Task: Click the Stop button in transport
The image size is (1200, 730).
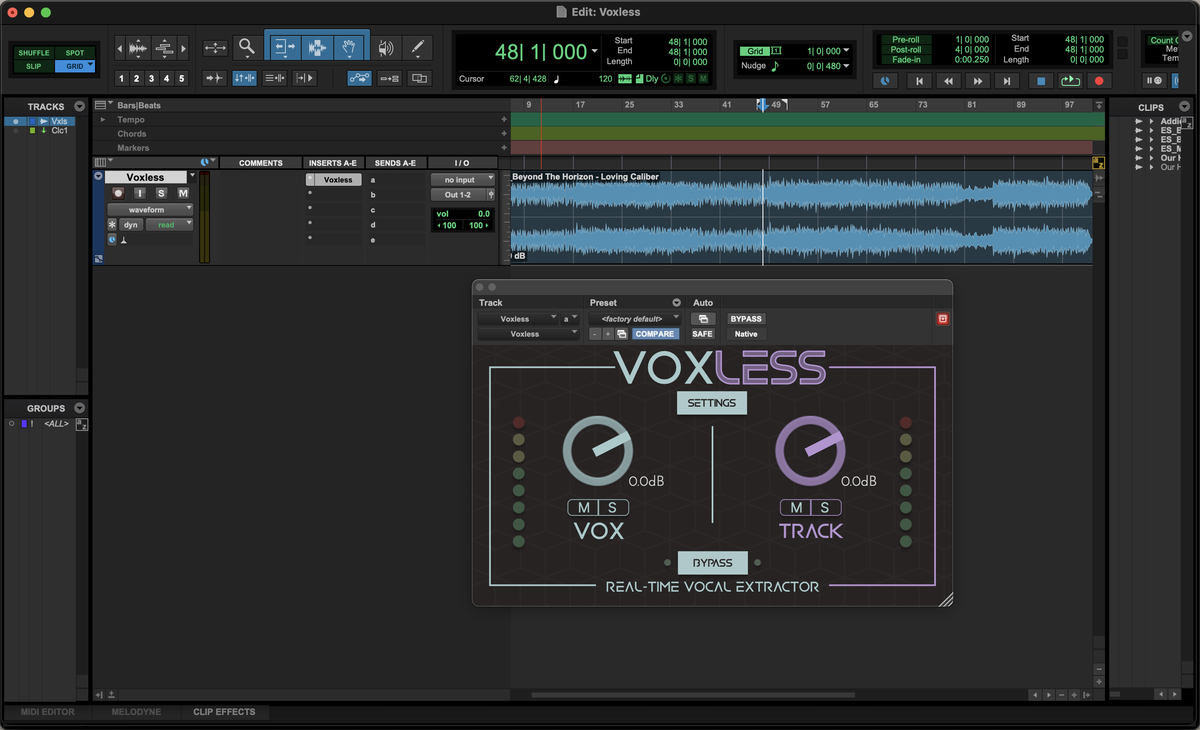Action: coord(1040,81)
